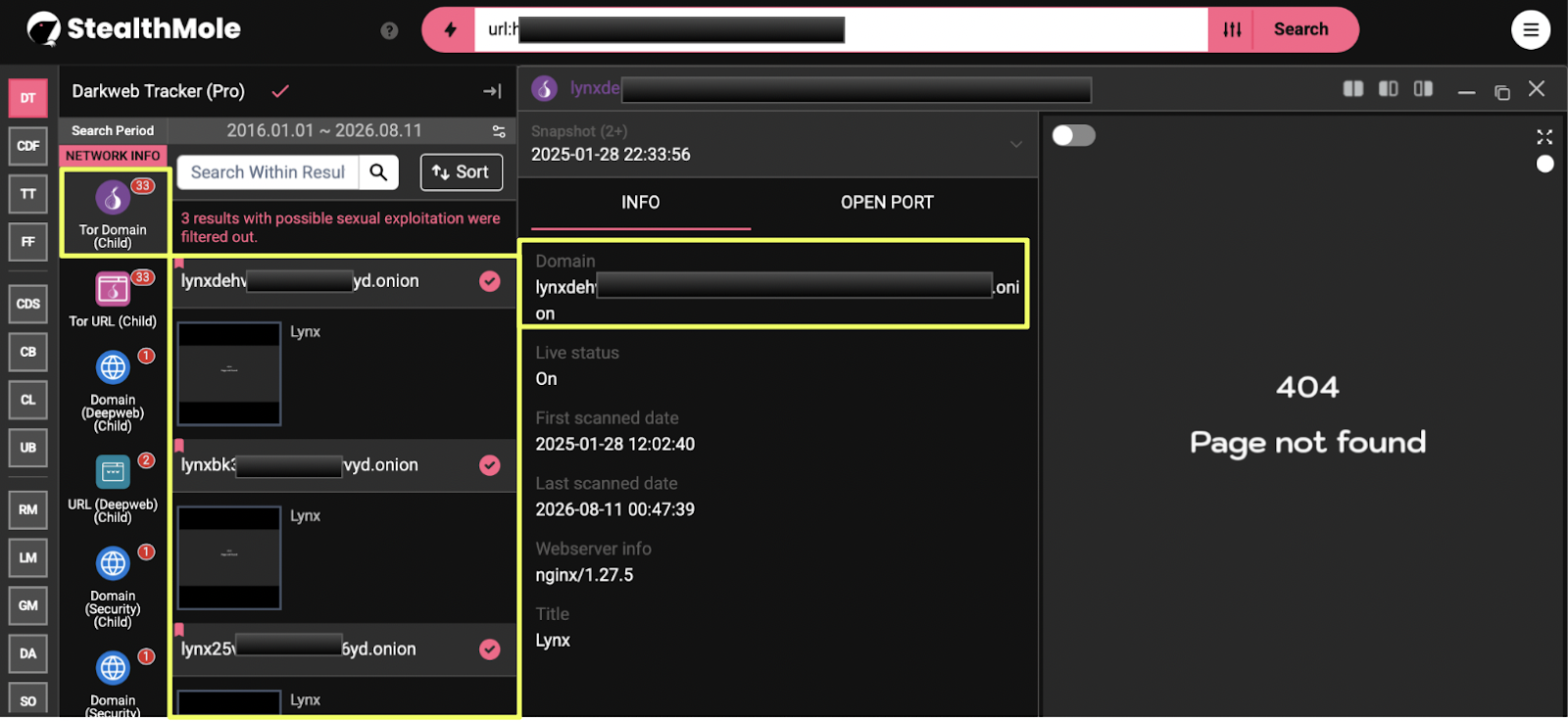1568x721 pixels.
Task: Click the Search button
Action: click(x=1301, y=29)
